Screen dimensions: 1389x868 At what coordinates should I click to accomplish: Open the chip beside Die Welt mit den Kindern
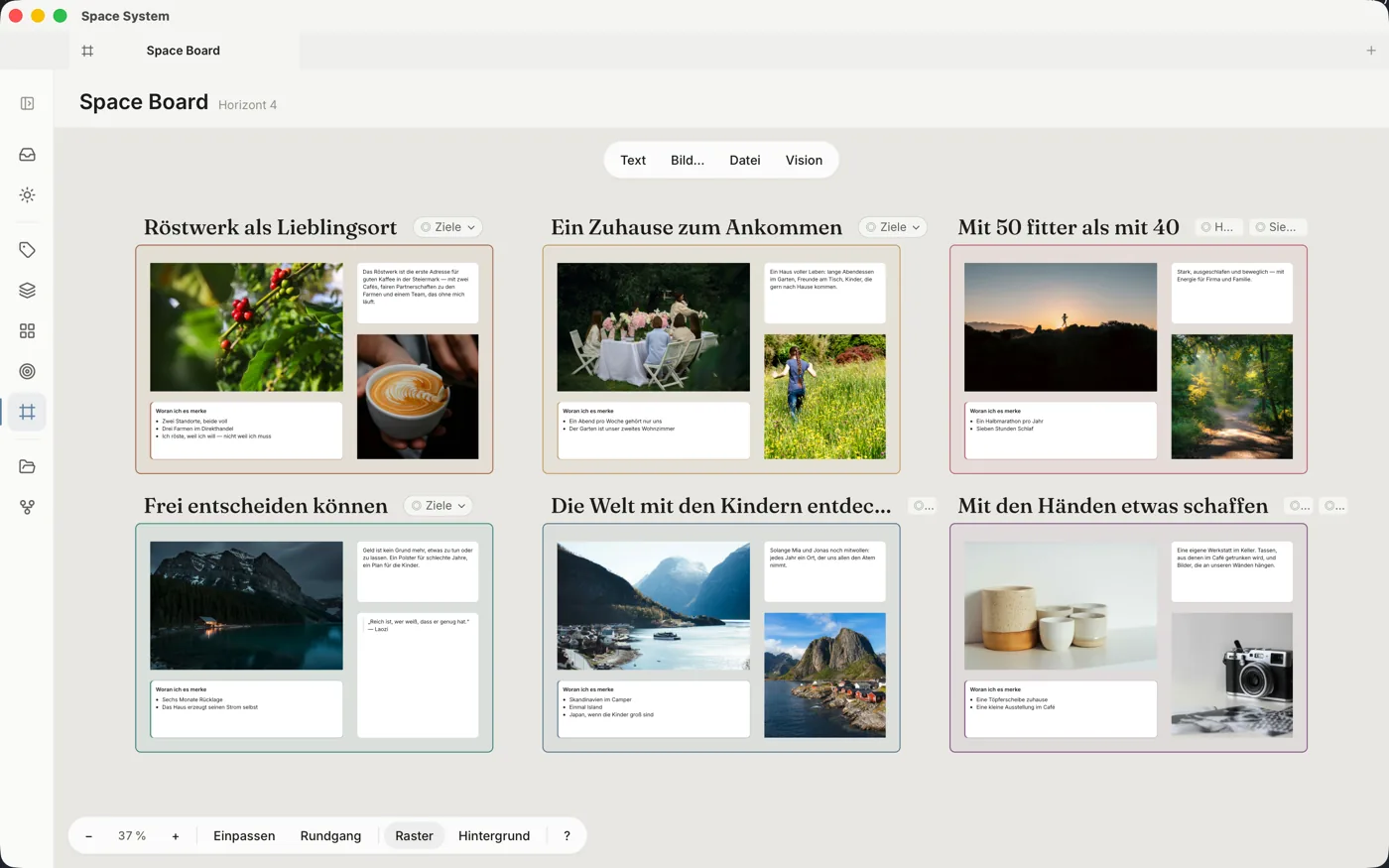(924, 506)
